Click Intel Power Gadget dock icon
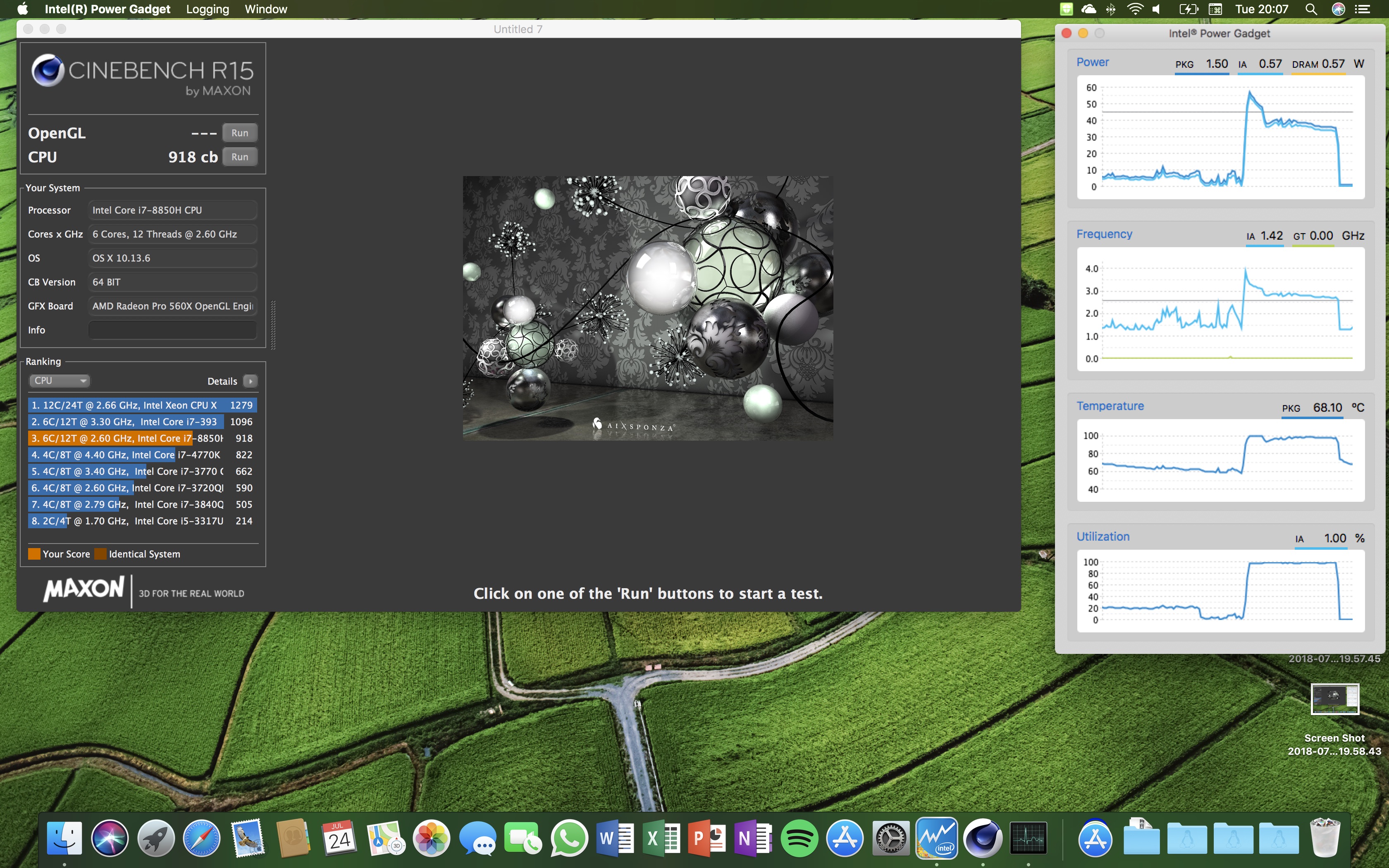The width and height of the screenshot is (1389, 868). (x=937, y=838)
